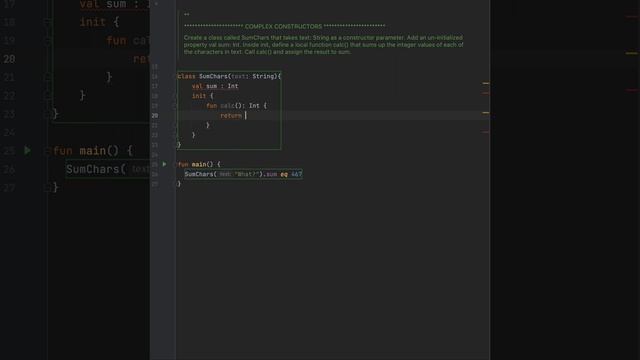Image resolution: width=640 pixels, height=360 pixels.
Task: Click yellow warning stripe on background window's right edge
Action: (x=632, y=53)
